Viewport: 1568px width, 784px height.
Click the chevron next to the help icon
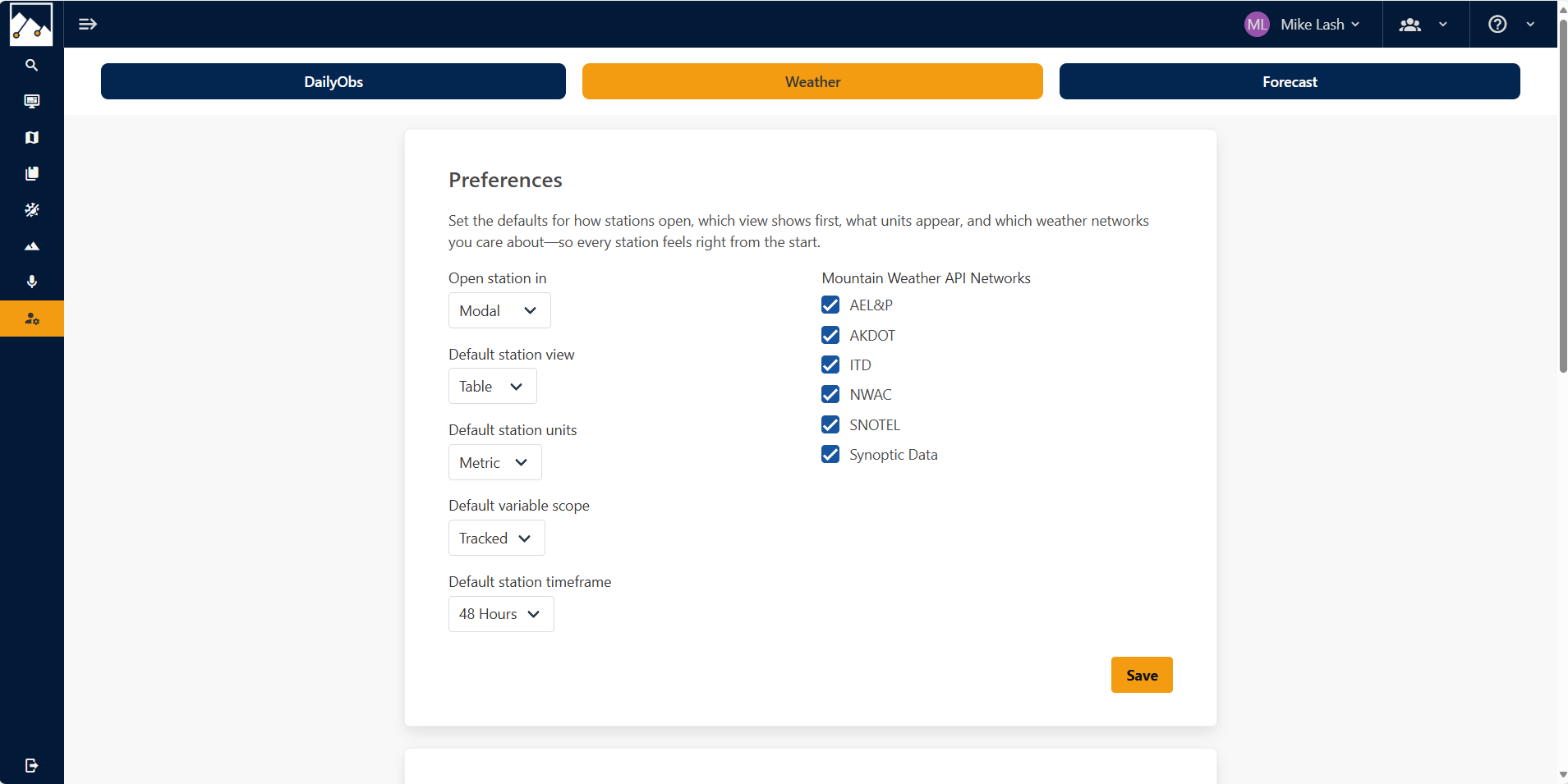pyautogui.click(x=1530, y=25)
